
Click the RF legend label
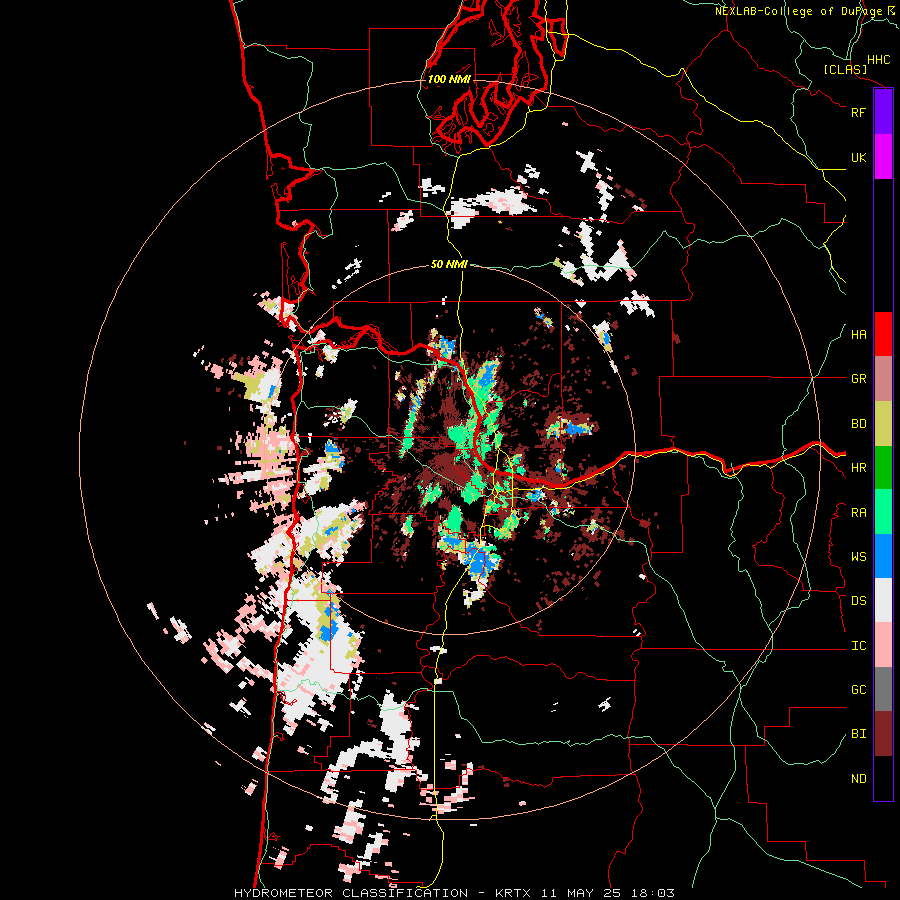[x=858, y=112]
